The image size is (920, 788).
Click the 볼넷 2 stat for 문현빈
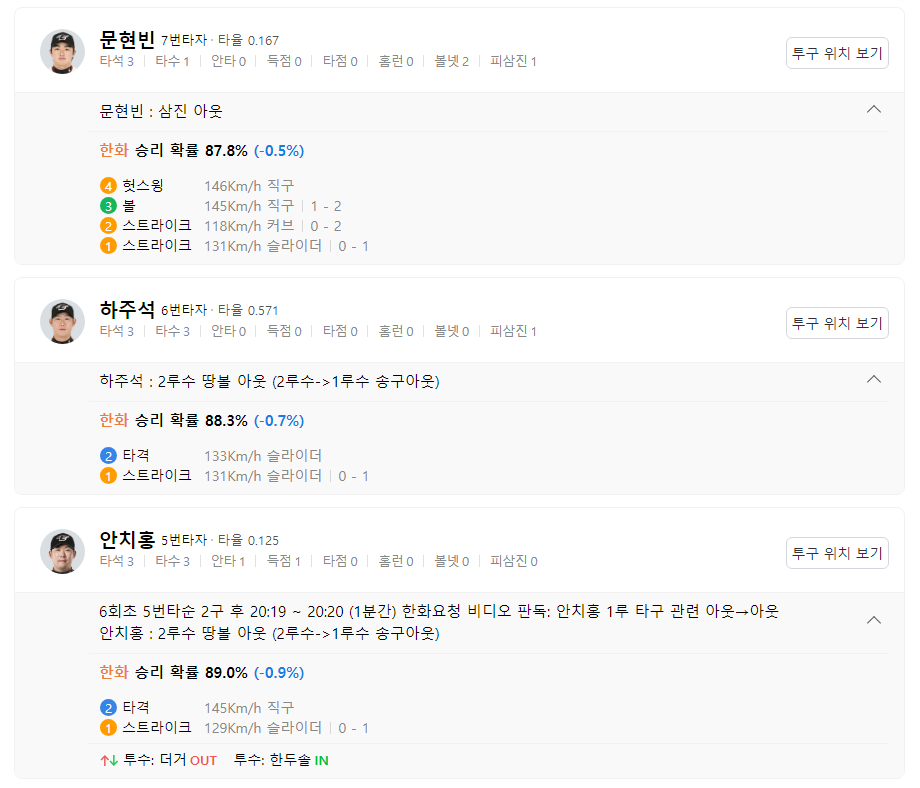454,60
